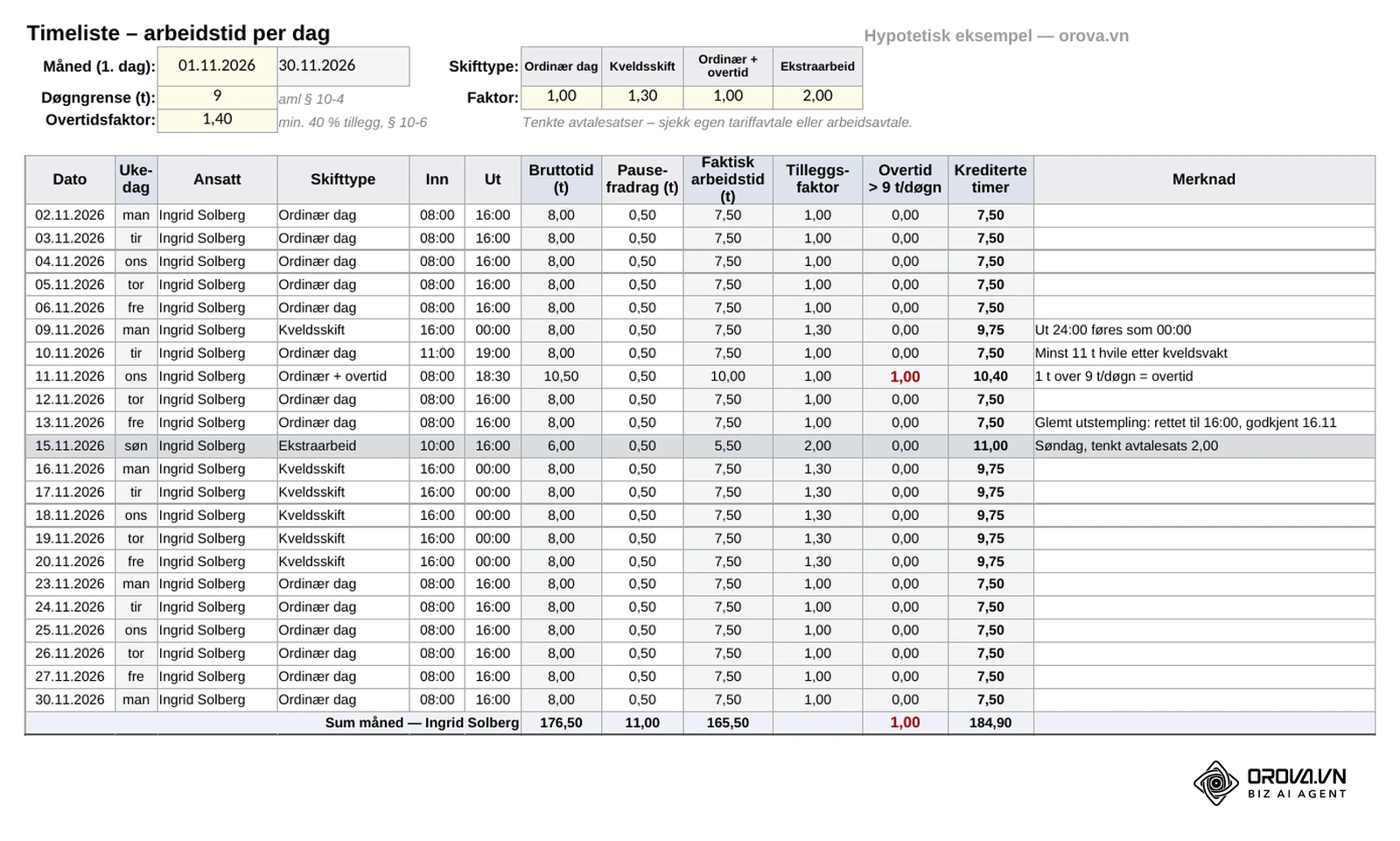Screen dimensions: 1400x841
Task: Select the Krediterte timer header
Action: click(x=990, y=179)
